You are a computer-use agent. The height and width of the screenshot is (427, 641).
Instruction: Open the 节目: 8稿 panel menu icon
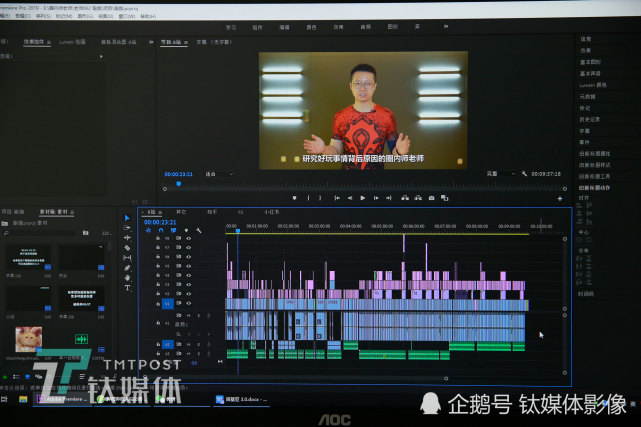tap(186, 42)
